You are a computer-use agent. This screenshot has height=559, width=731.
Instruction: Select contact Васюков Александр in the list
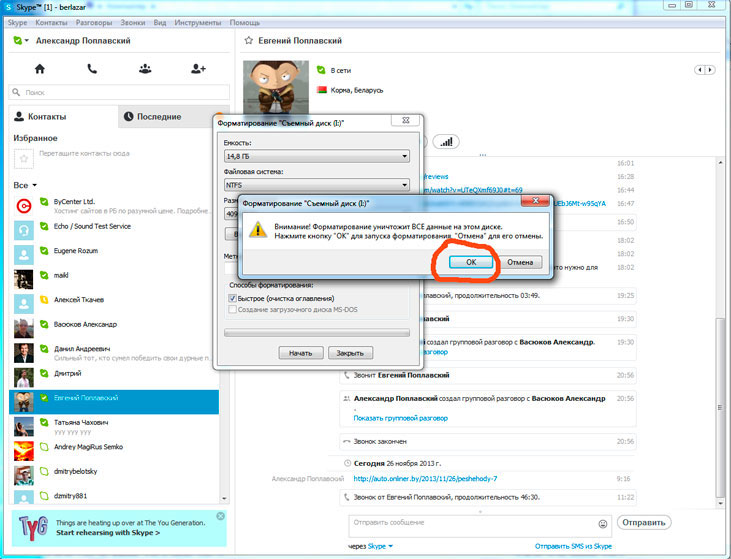(x=85, y=324)
